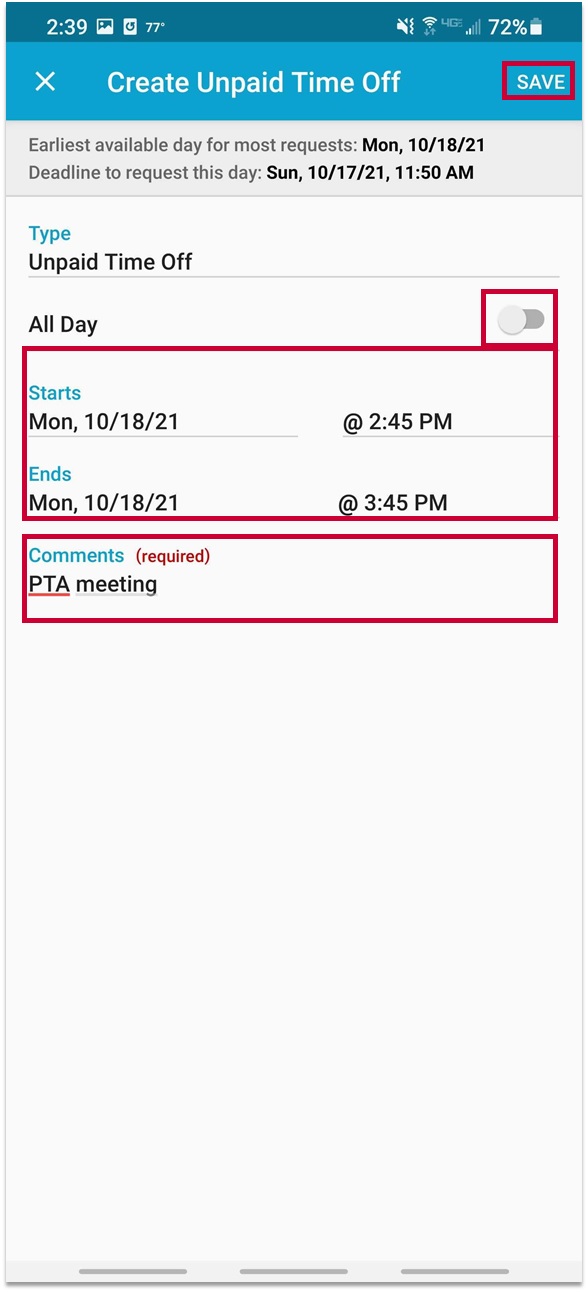Tap the 77° temperature indicator
This screenshot has height=1292, width=588.
155,28
